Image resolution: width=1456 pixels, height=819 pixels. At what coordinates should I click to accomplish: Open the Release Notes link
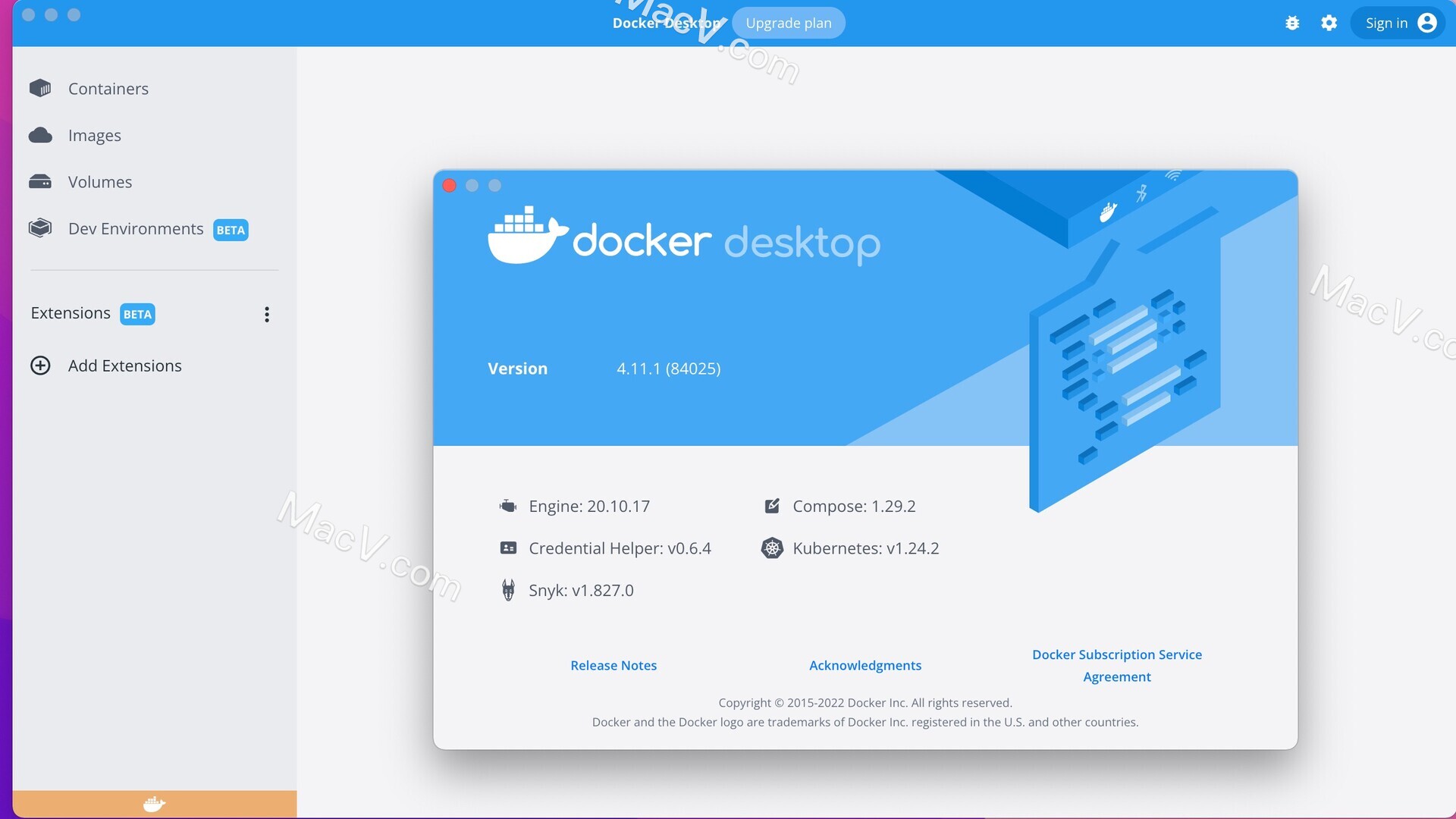(613, 665)
